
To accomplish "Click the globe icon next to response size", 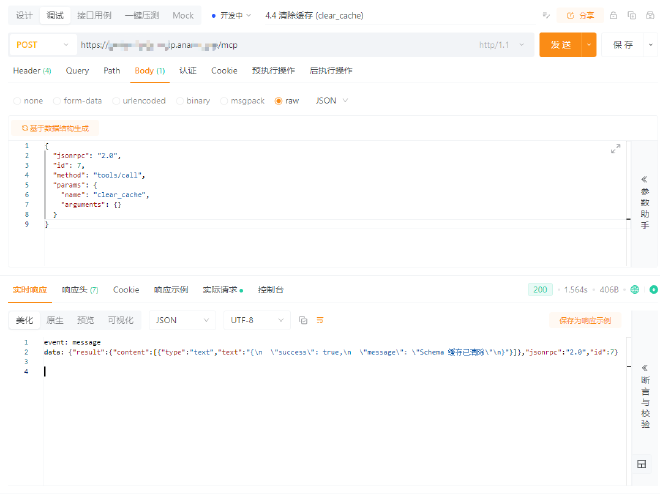I will 634,289.
